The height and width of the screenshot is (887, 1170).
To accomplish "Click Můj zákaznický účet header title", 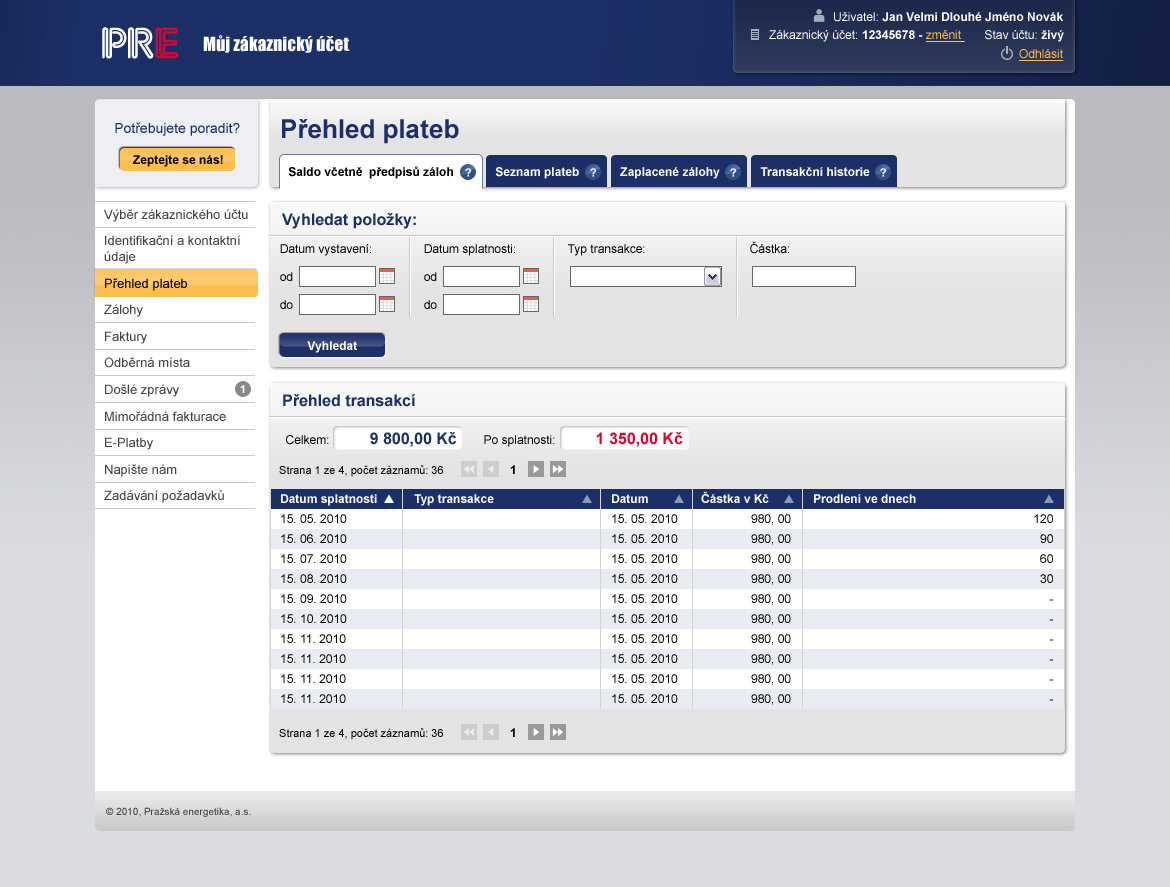I will click(276, 44).
